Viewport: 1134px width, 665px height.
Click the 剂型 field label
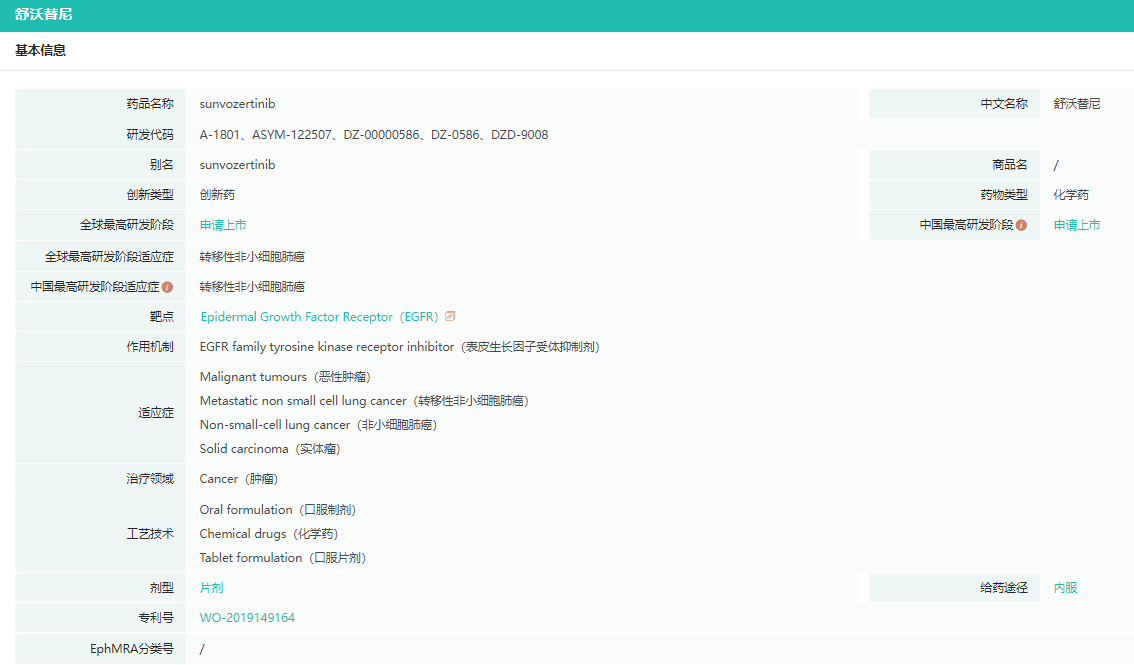click(x=161, y=588)
